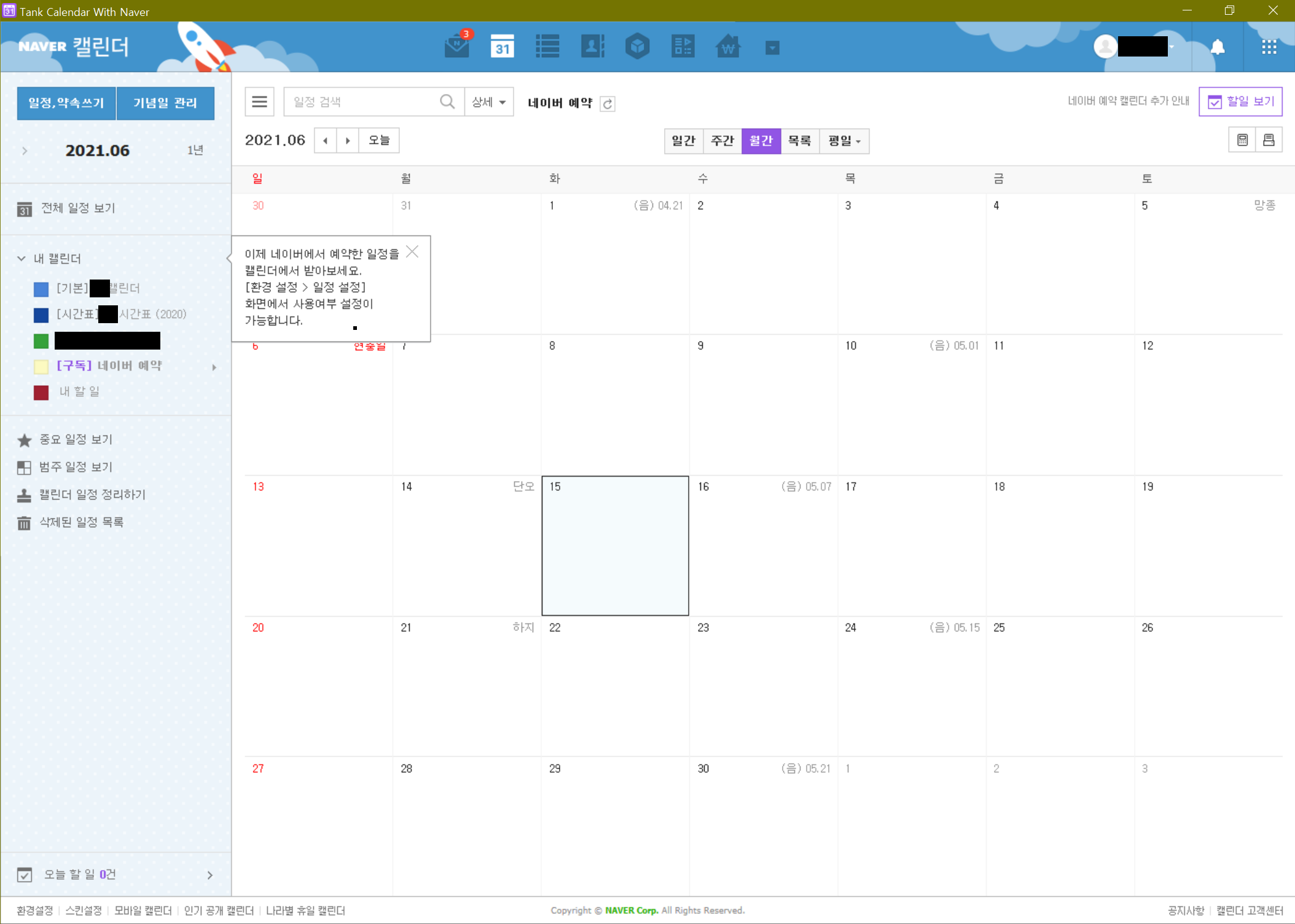The image size is (1295, 924).
Task: Refresh the 네이버 예약 calendar
Action: pos(608,104)
